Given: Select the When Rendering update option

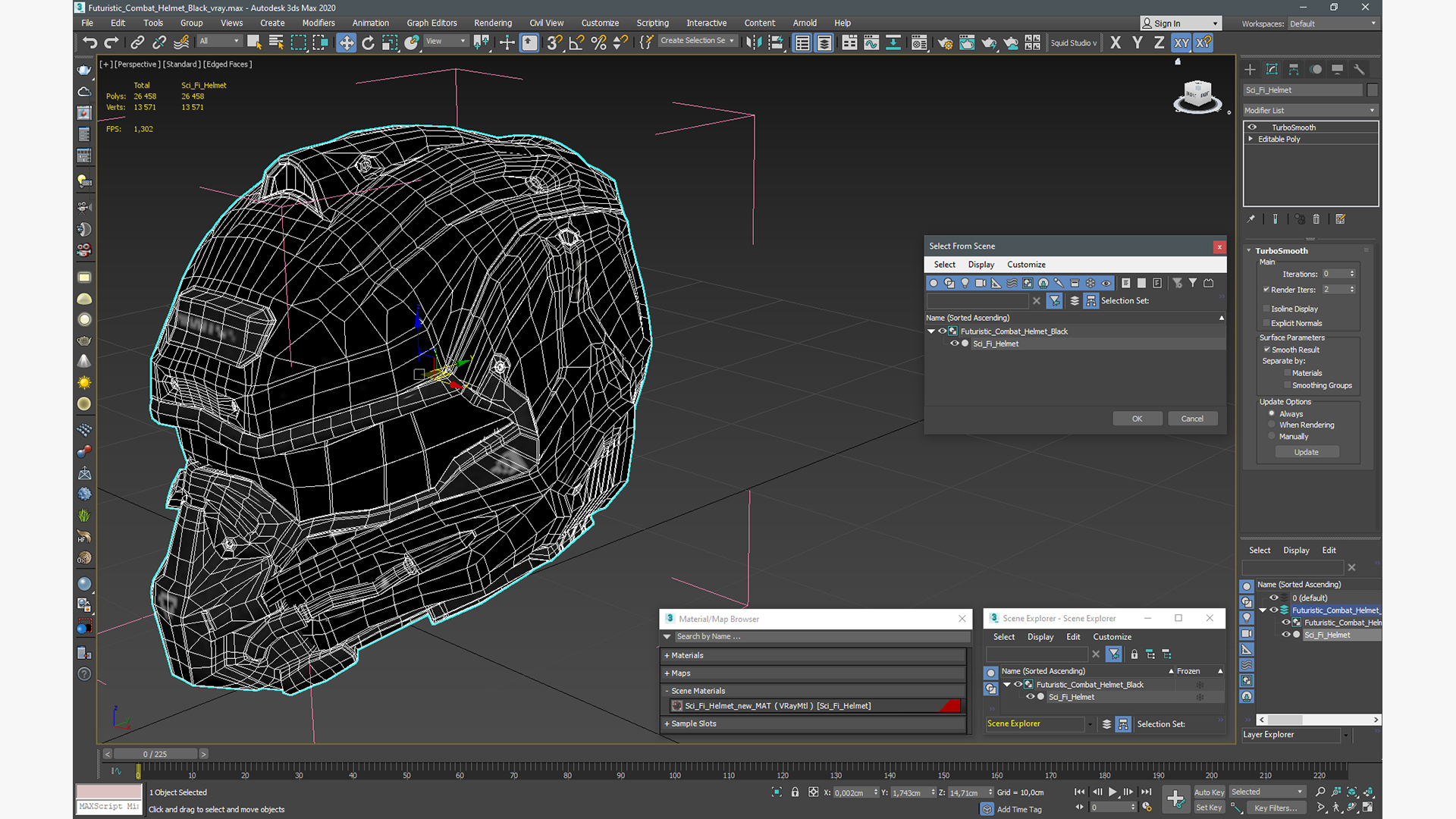Looking at the screenshot, I should point(1272,425).
